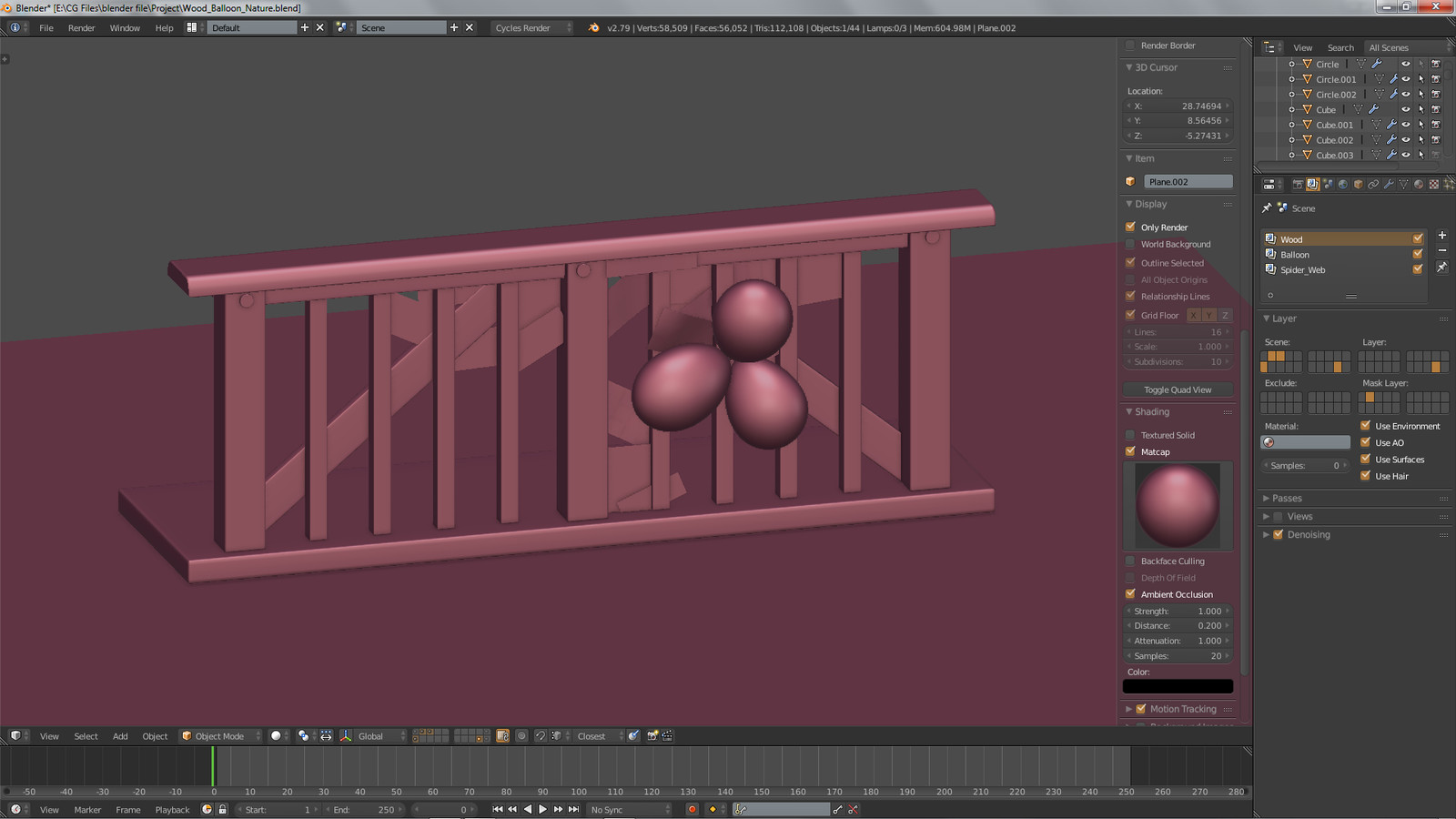Open the timeline Playback menu
The height and width of the screenshot is (819, 1456).
coord(172,809)
